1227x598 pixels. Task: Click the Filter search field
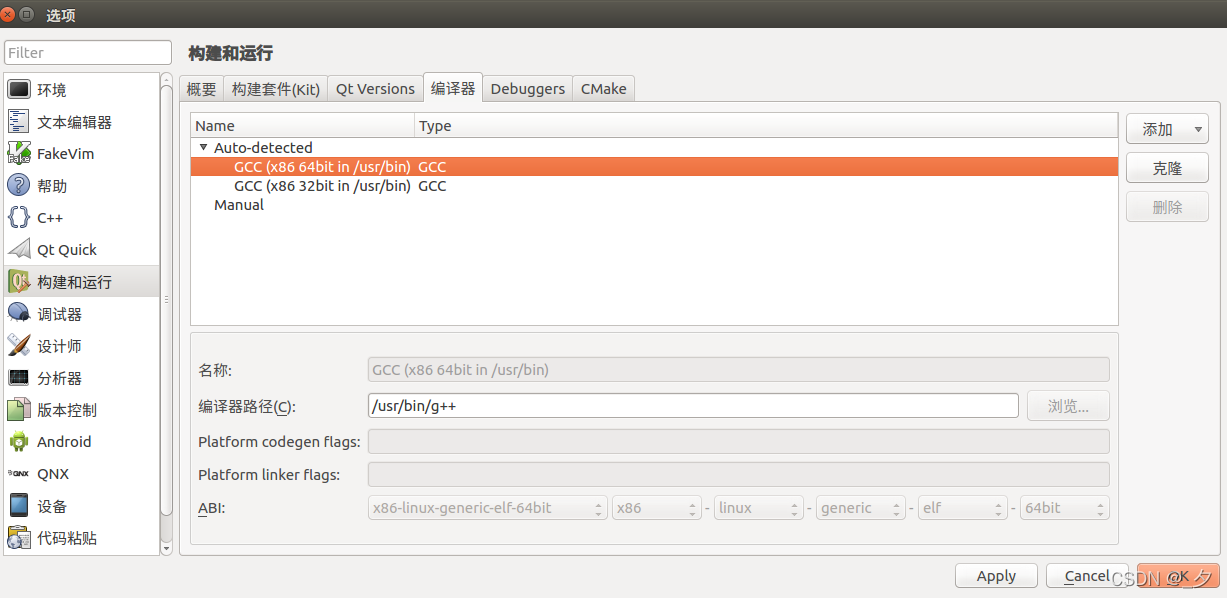[88, 52]
